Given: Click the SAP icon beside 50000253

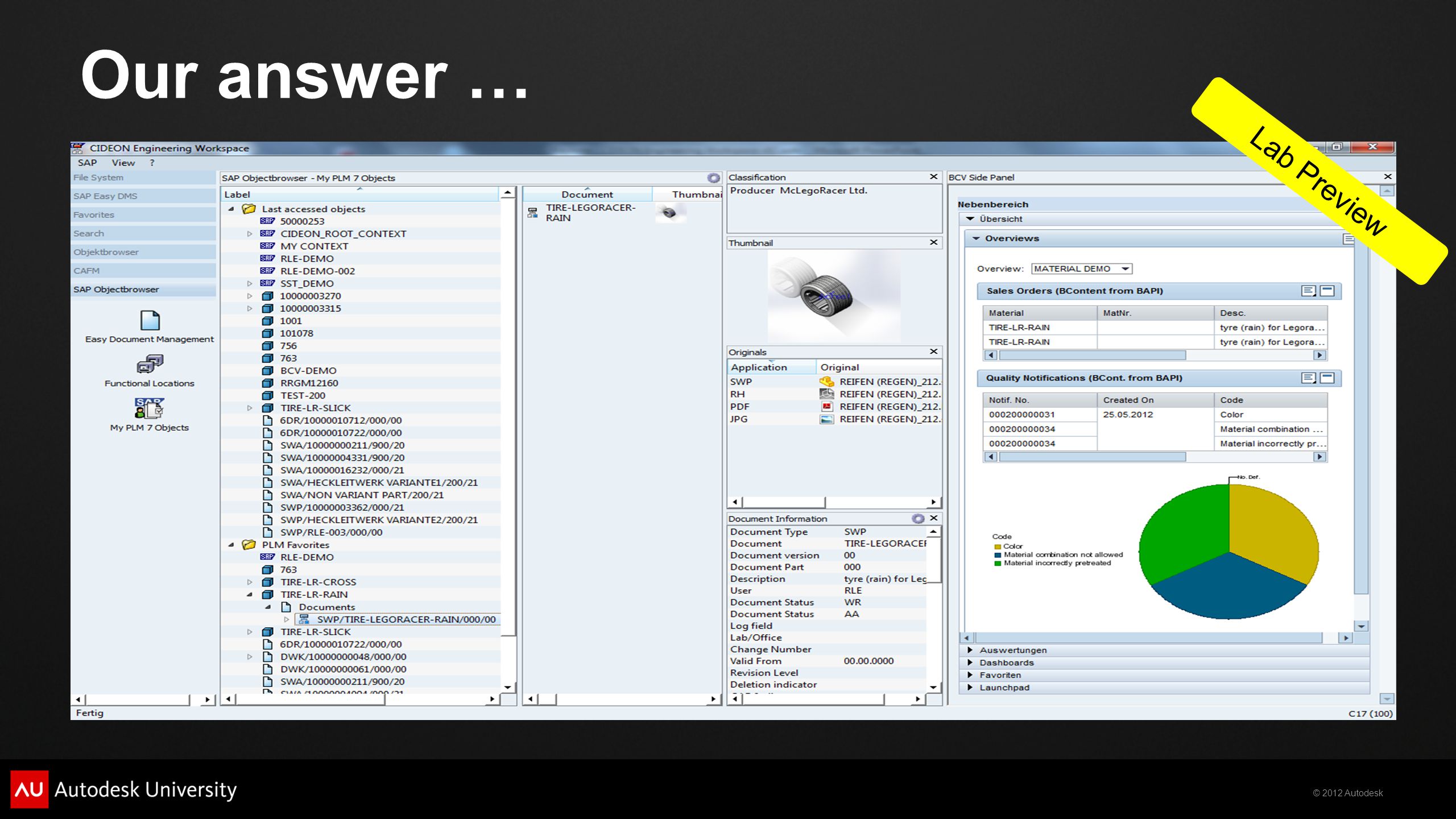Looking at the screenshot, I should [x=267, y=221].
